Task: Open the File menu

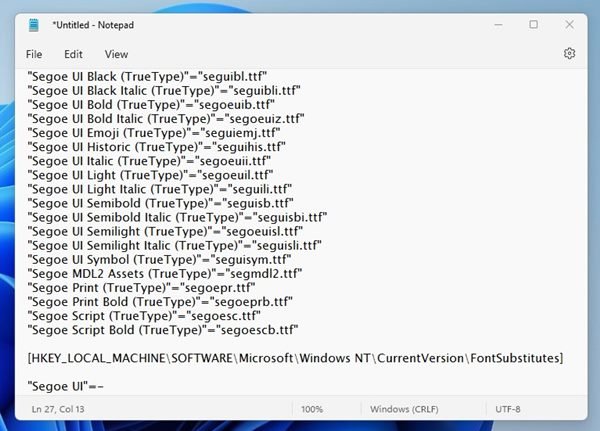Action: point(34,54)
